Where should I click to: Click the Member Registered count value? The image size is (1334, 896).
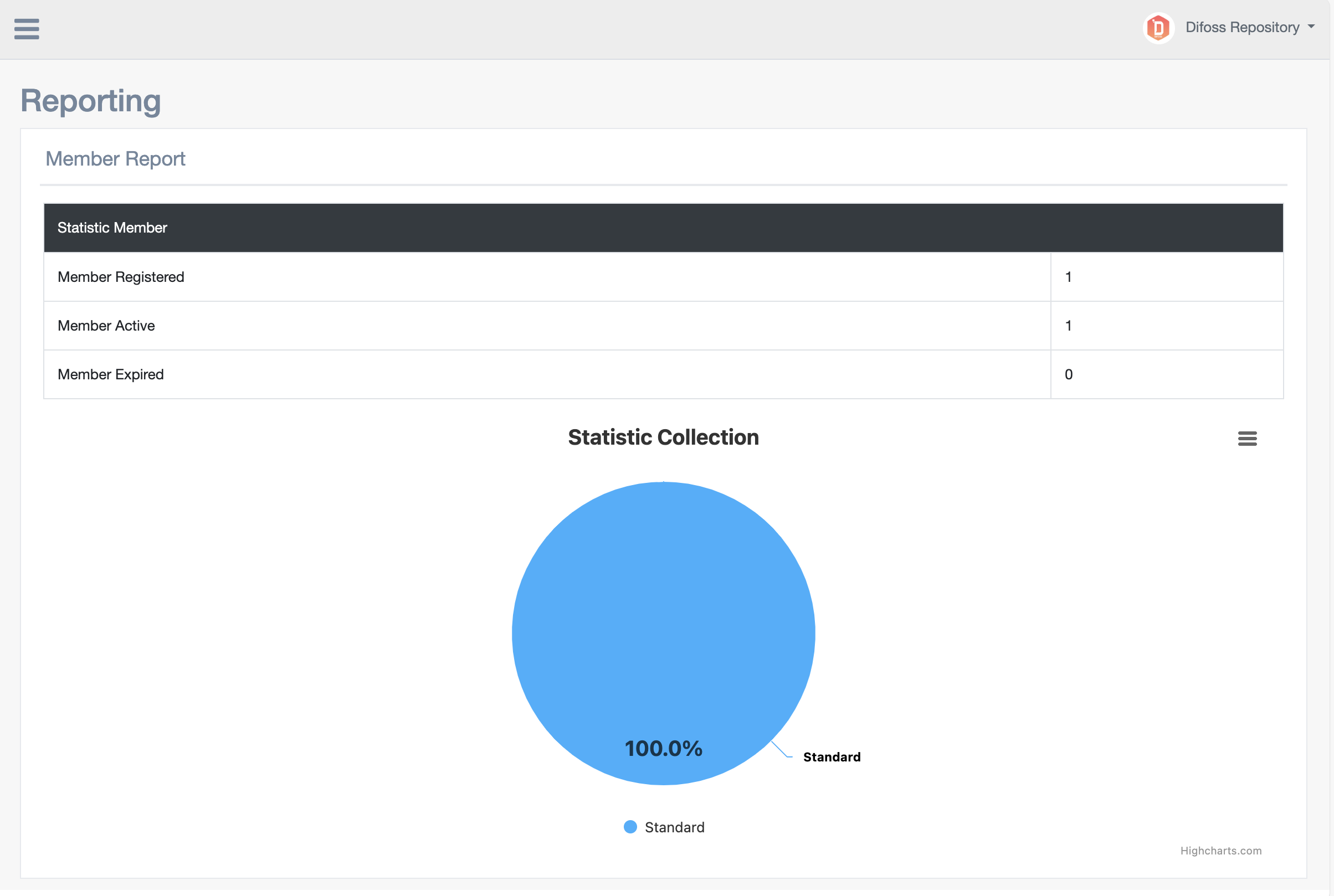click(1068, 276)
